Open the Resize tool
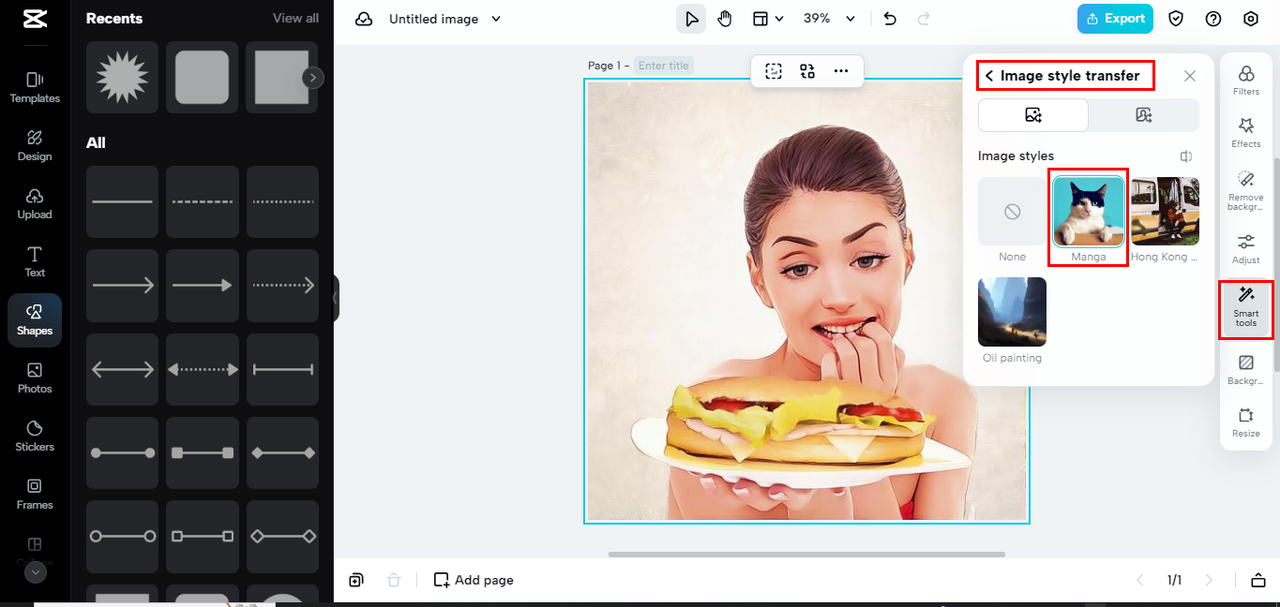This screenshot has height=607, width=1280. pos(1246,423)
